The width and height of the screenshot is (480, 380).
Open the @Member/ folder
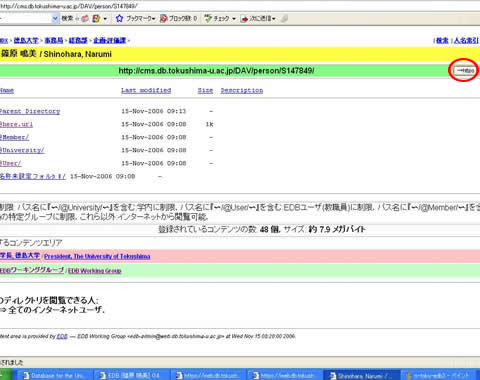(x=14, y=137)
